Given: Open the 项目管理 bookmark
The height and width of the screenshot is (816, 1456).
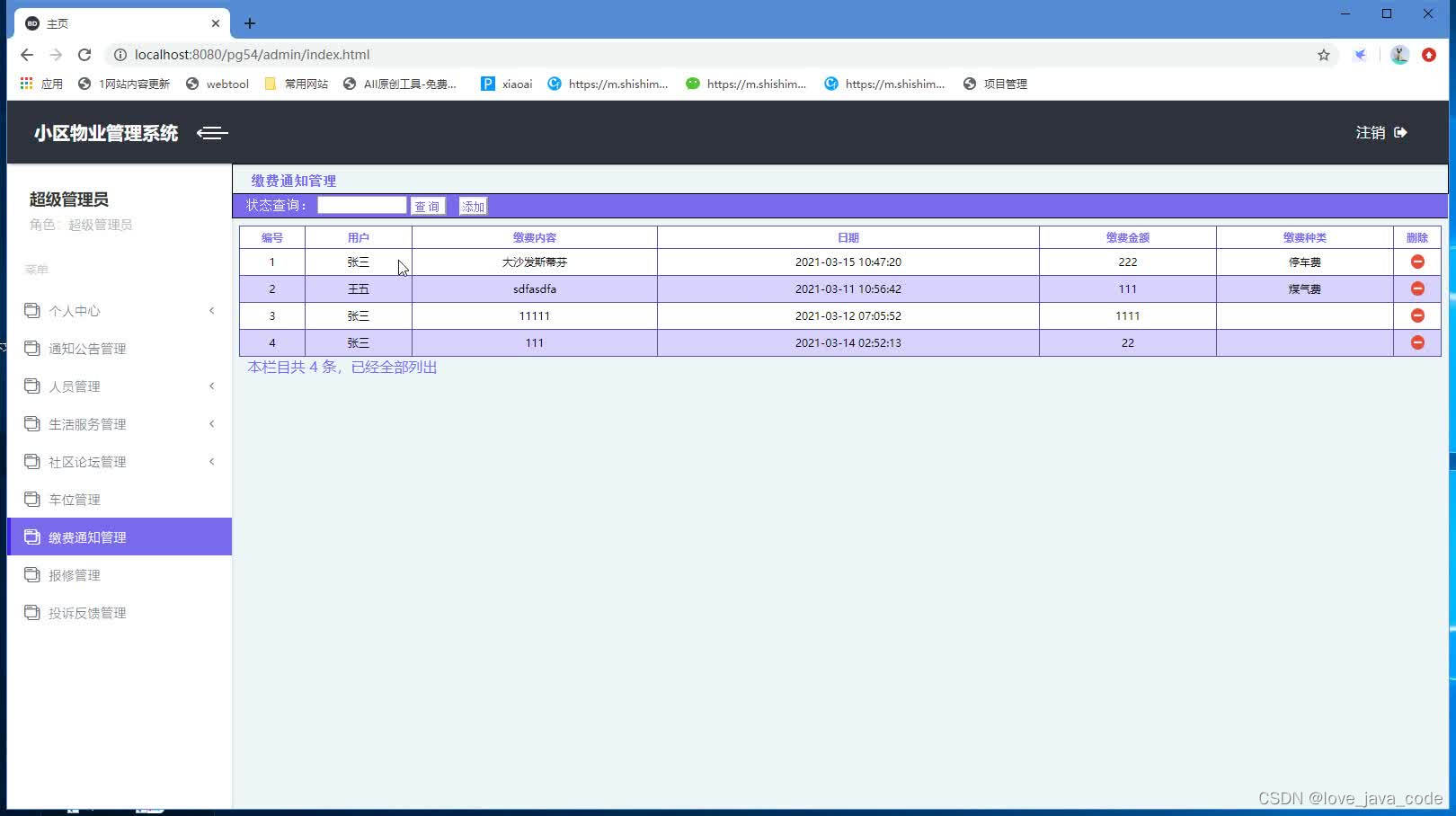Looking at the screenshot, I should coord(995,84).
